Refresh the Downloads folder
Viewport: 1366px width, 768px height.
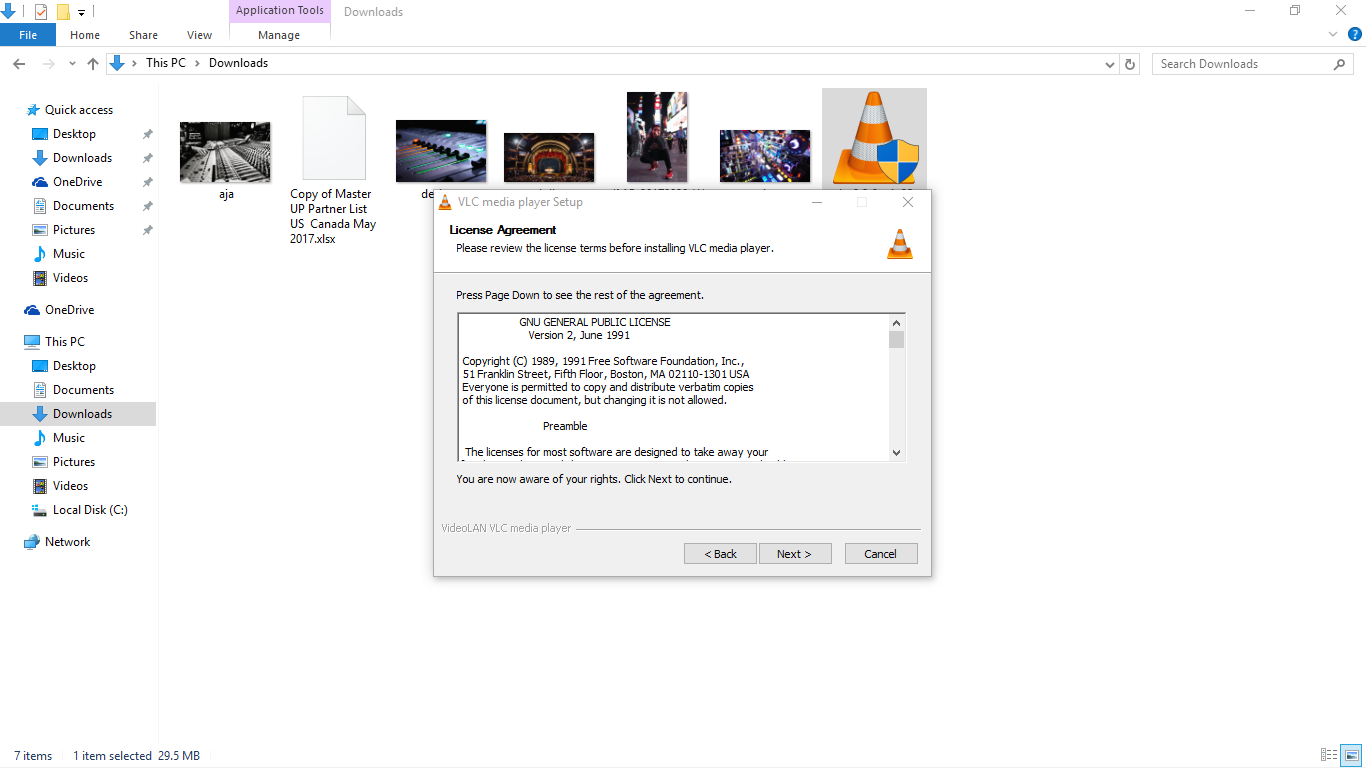(1130, 64)
